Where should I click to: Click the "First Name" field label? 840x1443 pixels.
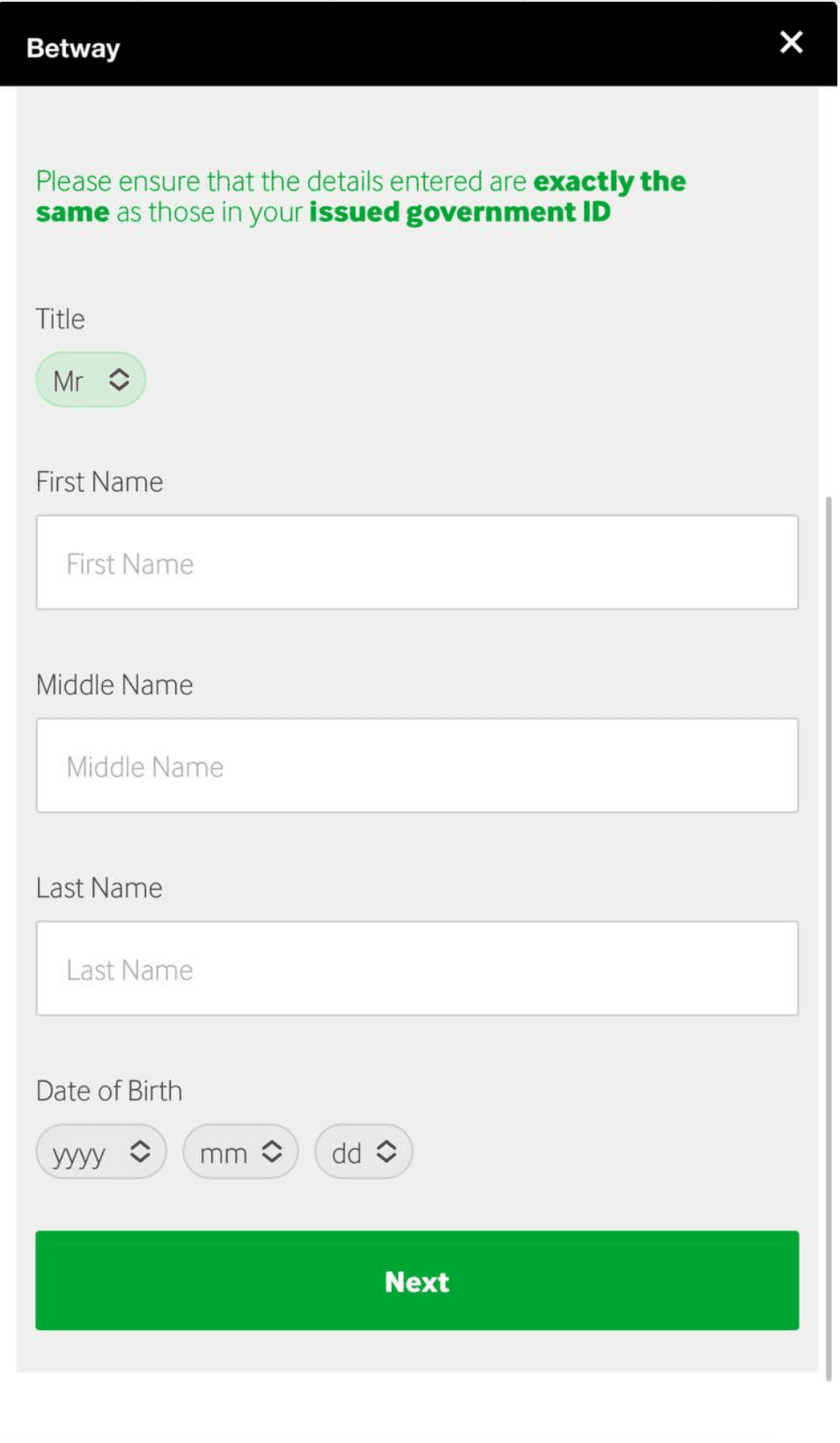click(x=99, y=482)
